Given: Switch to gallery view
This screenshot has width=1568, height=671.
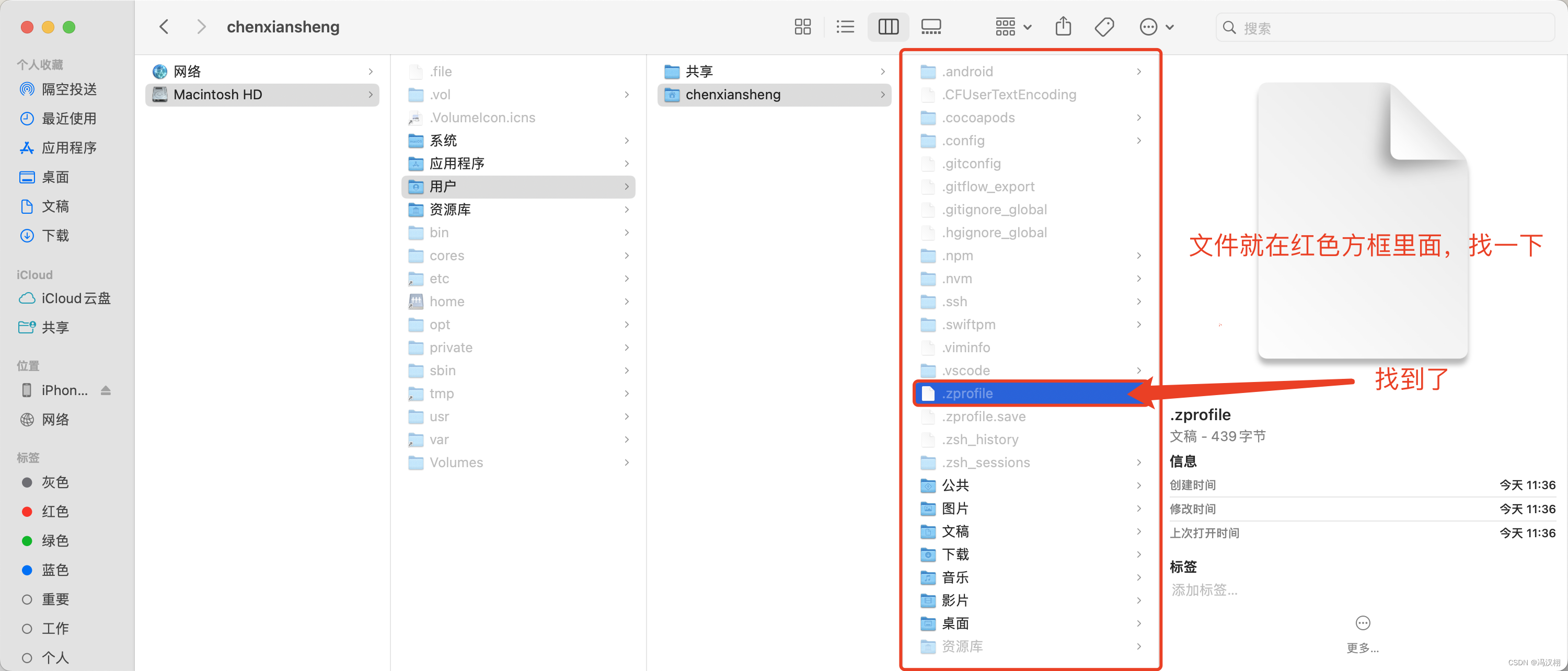Looking at the screenshot, I should [x=931, y=27].
